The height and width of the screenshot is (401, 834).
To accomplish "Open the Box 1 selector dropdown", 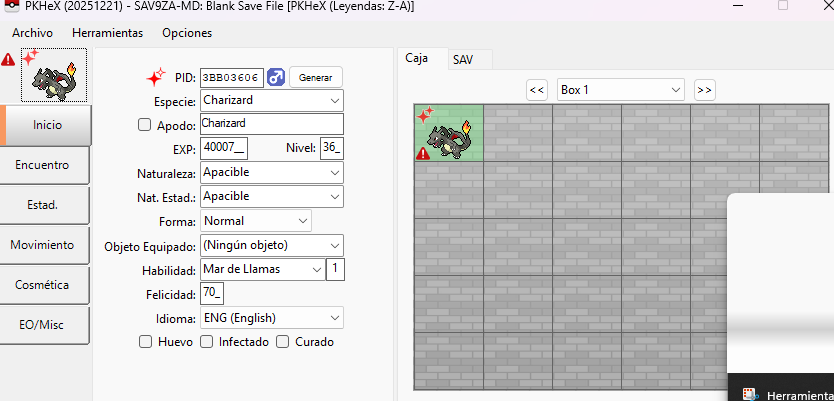I will coord(620,90).
